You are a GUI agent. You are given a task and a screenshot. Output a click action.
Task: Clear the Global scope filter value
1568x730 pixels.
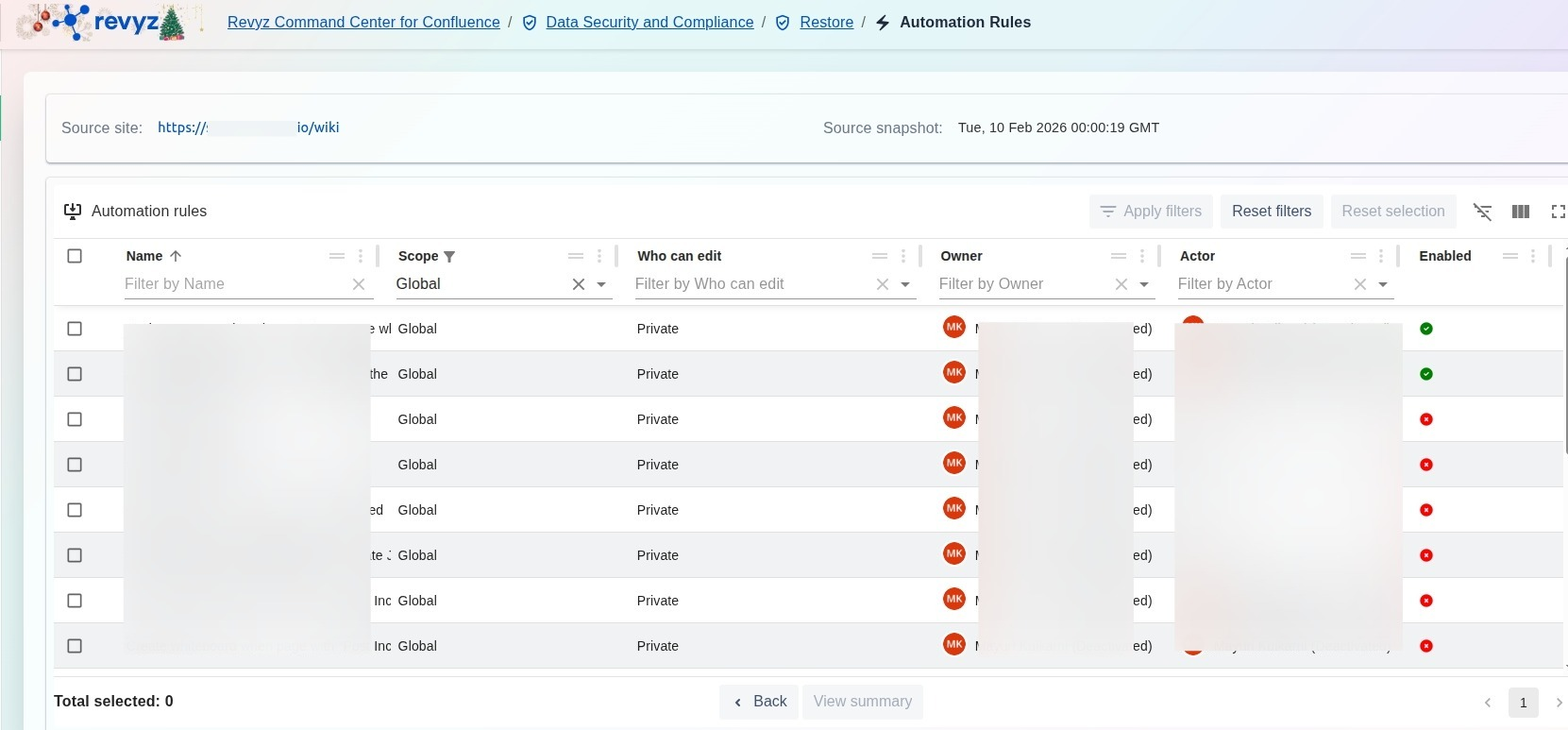tap(579, 284)
